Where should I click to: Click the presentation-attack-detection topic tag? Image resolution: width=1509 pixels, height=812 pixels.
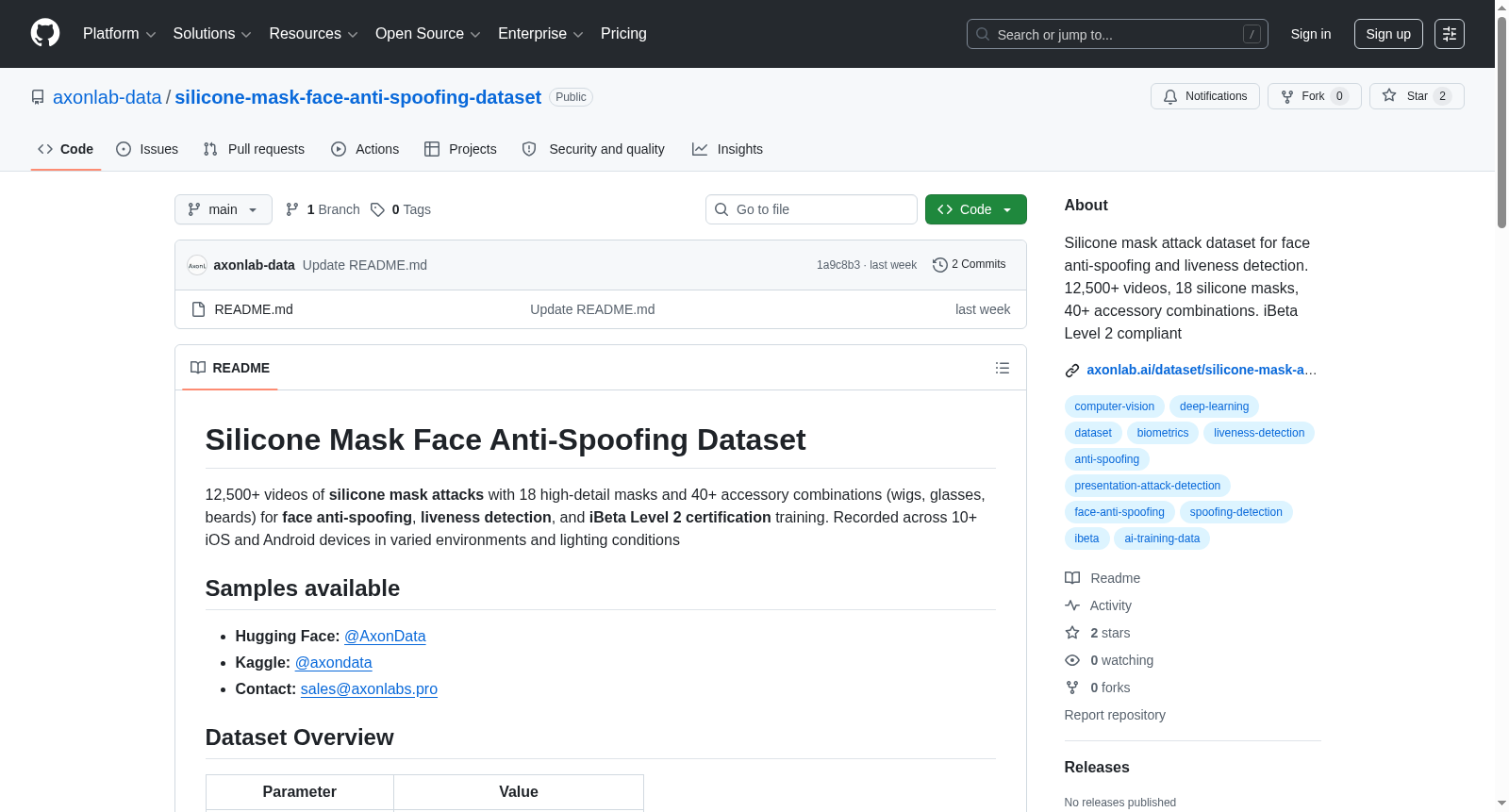pos(1148,486)
